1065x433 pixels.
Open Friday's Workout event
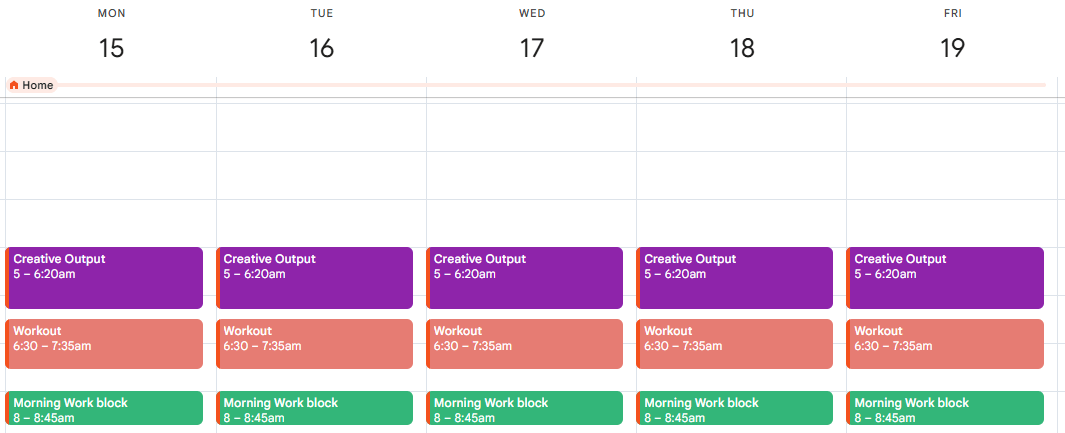tap(945, 344)
